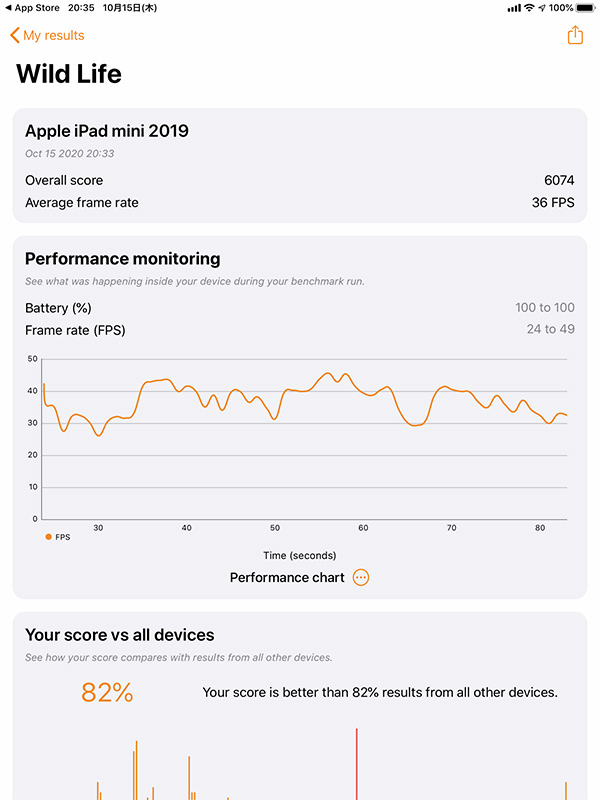The image size is (600, 800).
Task: Click the Performance chart label
Action: pos(287,578)
